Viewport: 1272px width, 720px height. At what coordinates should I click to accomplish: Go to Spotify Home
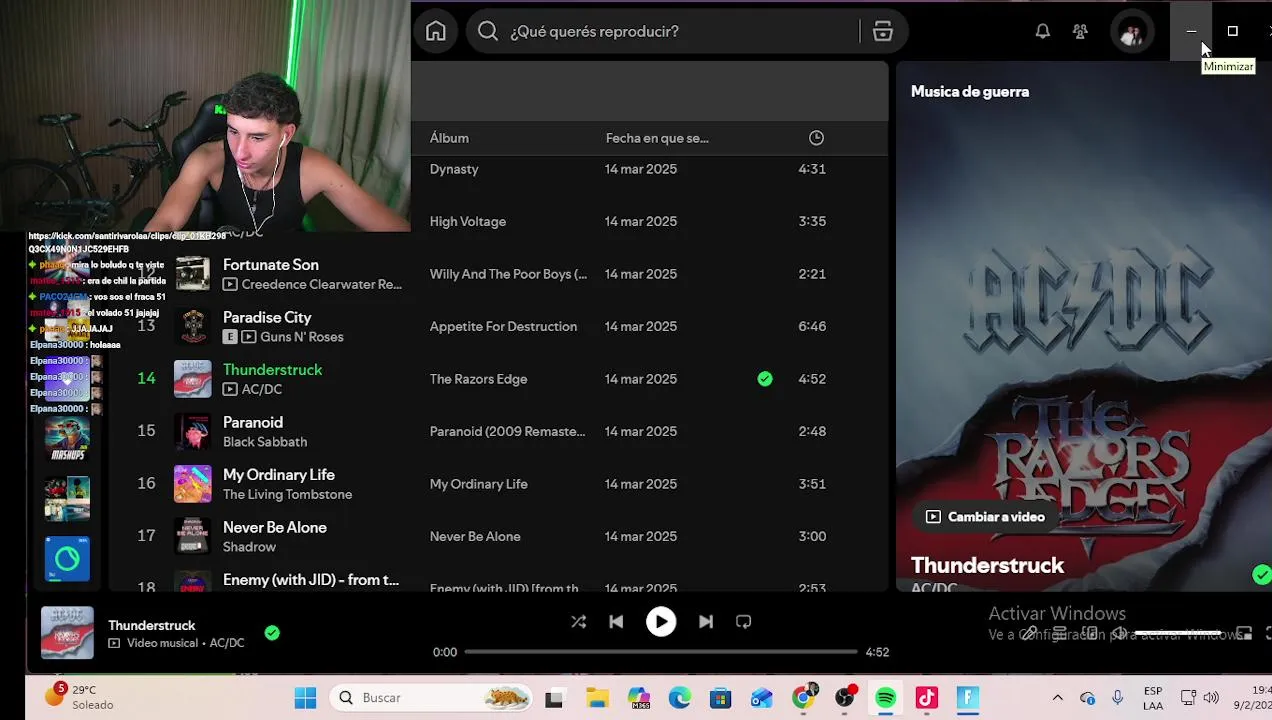pyautogui.click(x=436, y=31)
